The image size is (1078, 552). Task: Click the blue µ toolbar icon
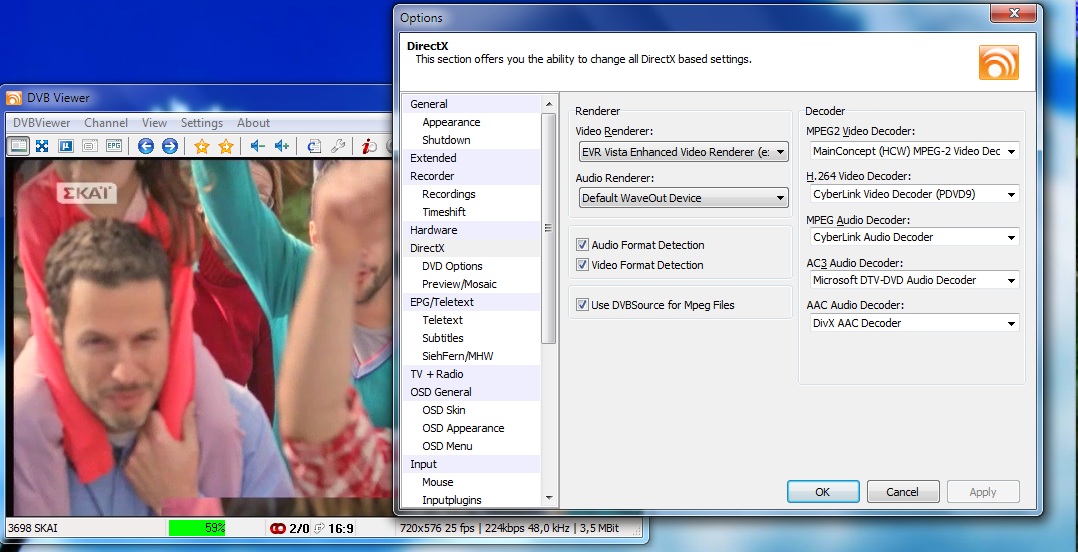pyautogui.click(x=66, y=146)
